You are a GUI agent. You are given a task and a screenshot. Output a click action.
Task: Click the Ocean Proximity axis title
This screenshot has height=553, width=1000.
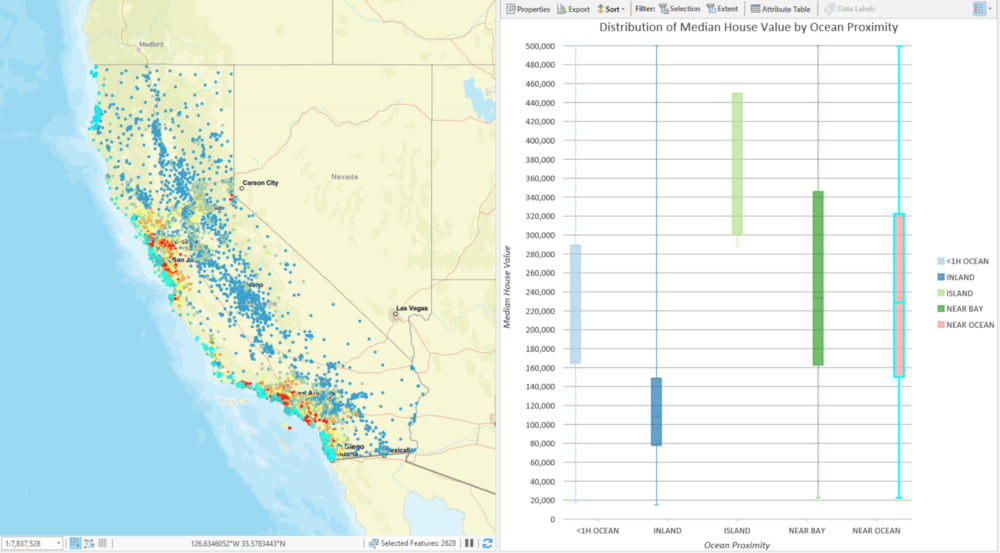click(x=737, y=545)
